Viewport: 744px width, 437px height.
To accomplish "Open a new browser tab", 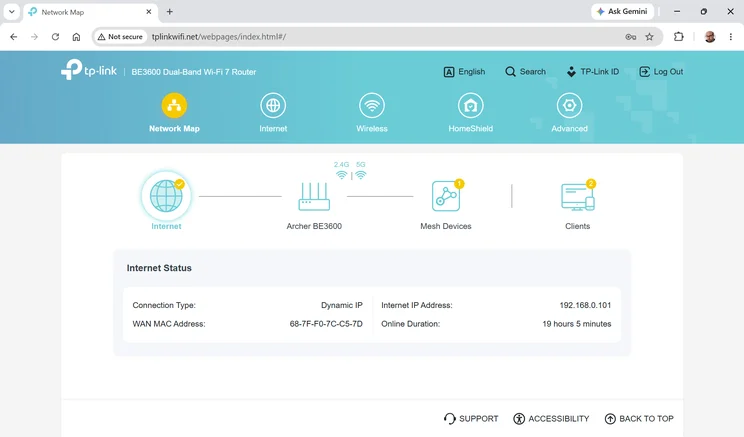I will 169,11.
